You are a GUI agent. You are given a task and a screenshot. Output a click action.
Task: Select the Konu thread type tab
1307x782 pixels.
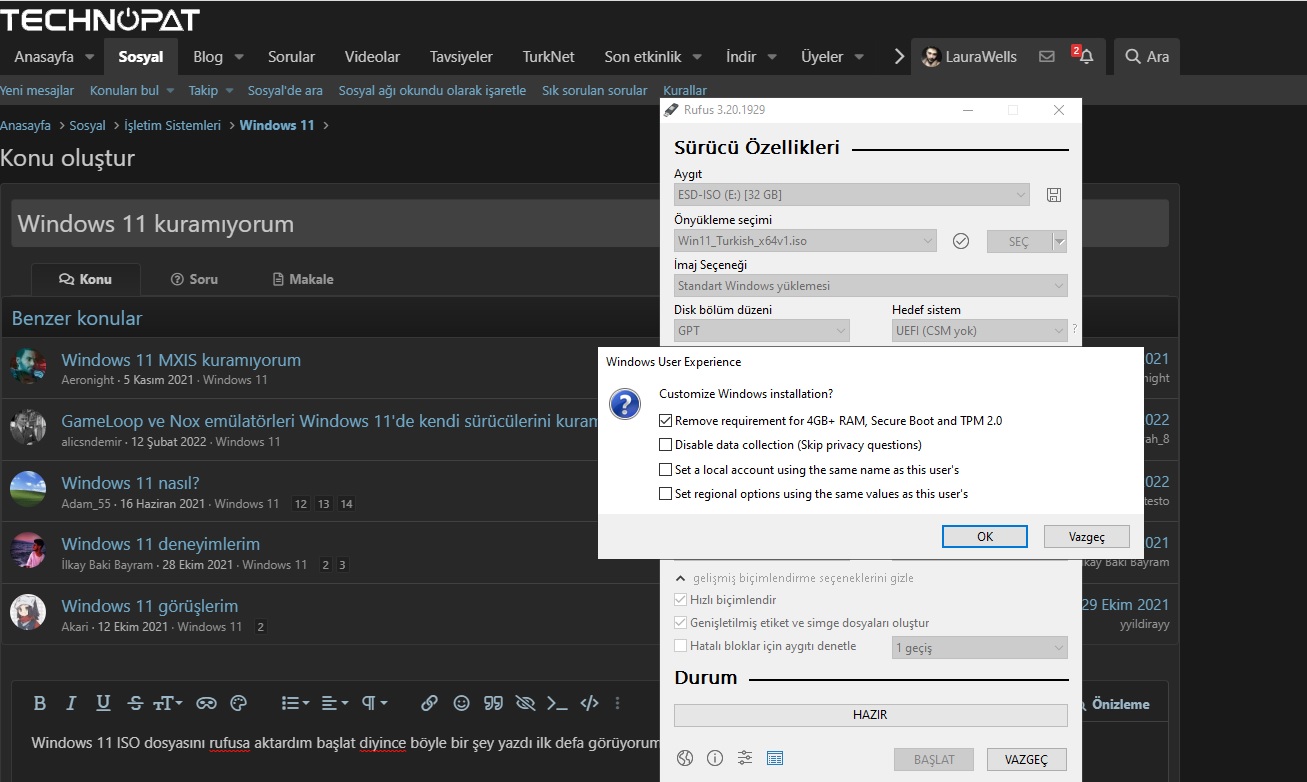pos(86,279)
